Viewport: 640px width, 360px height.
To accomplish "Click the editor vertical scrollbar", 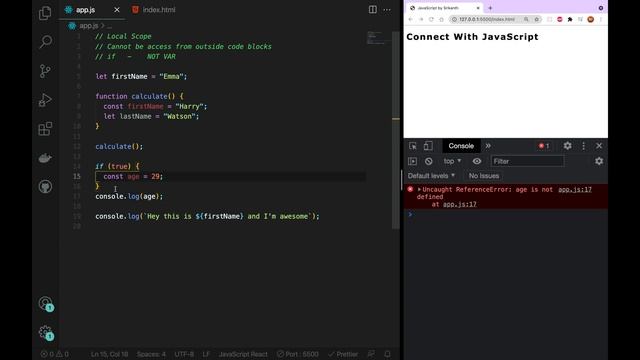I will click(396, 131).
